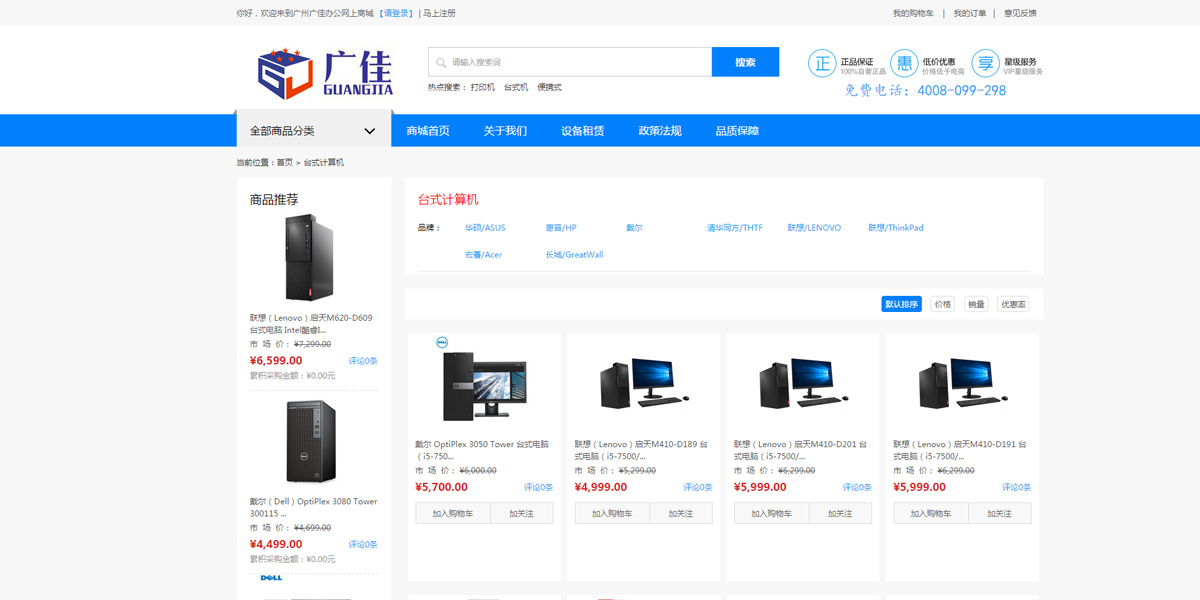Open sidebar Lenovo M620-D609 tower image
1200x600 pixels.
[308, 258]
